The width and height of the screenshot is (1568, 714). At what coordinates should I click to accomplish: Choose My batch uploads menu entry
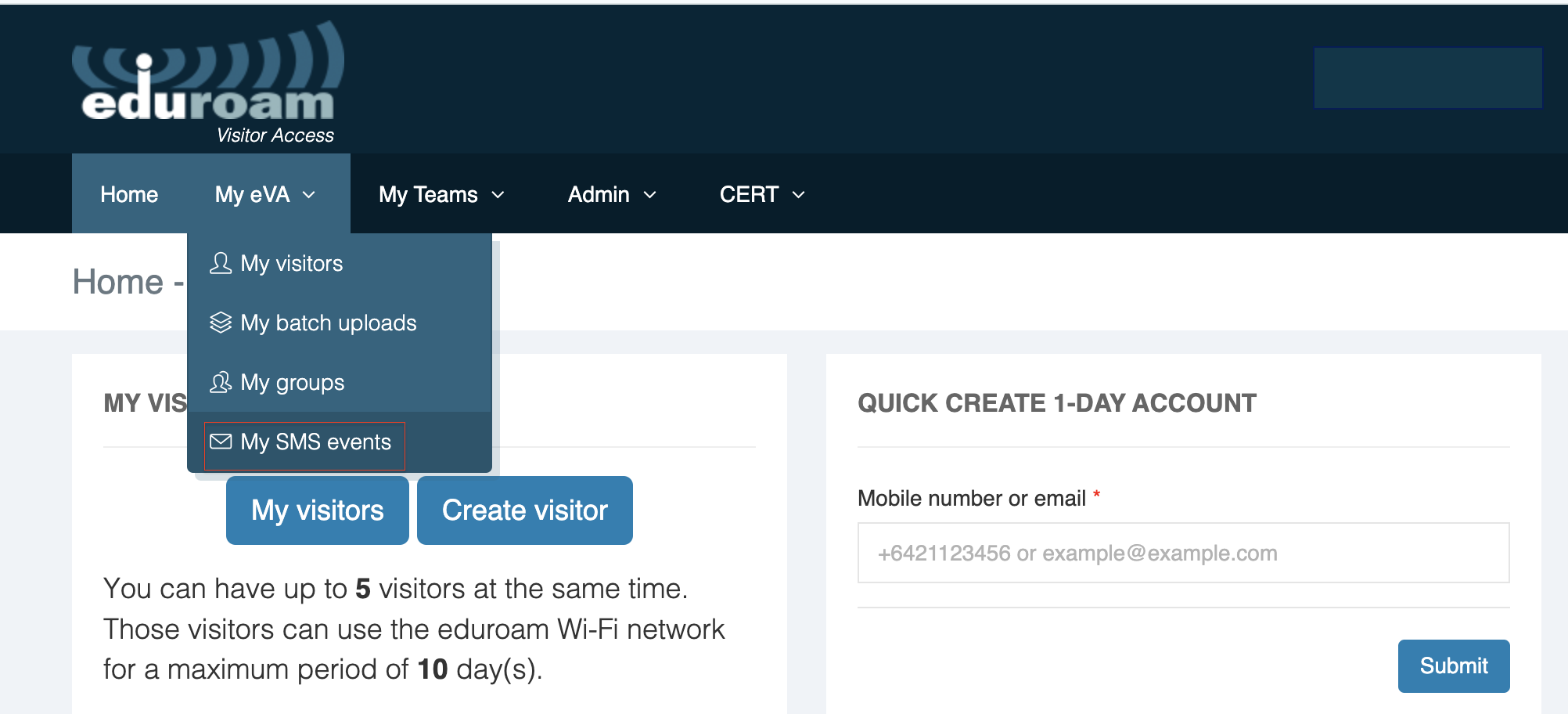(329, 323)
